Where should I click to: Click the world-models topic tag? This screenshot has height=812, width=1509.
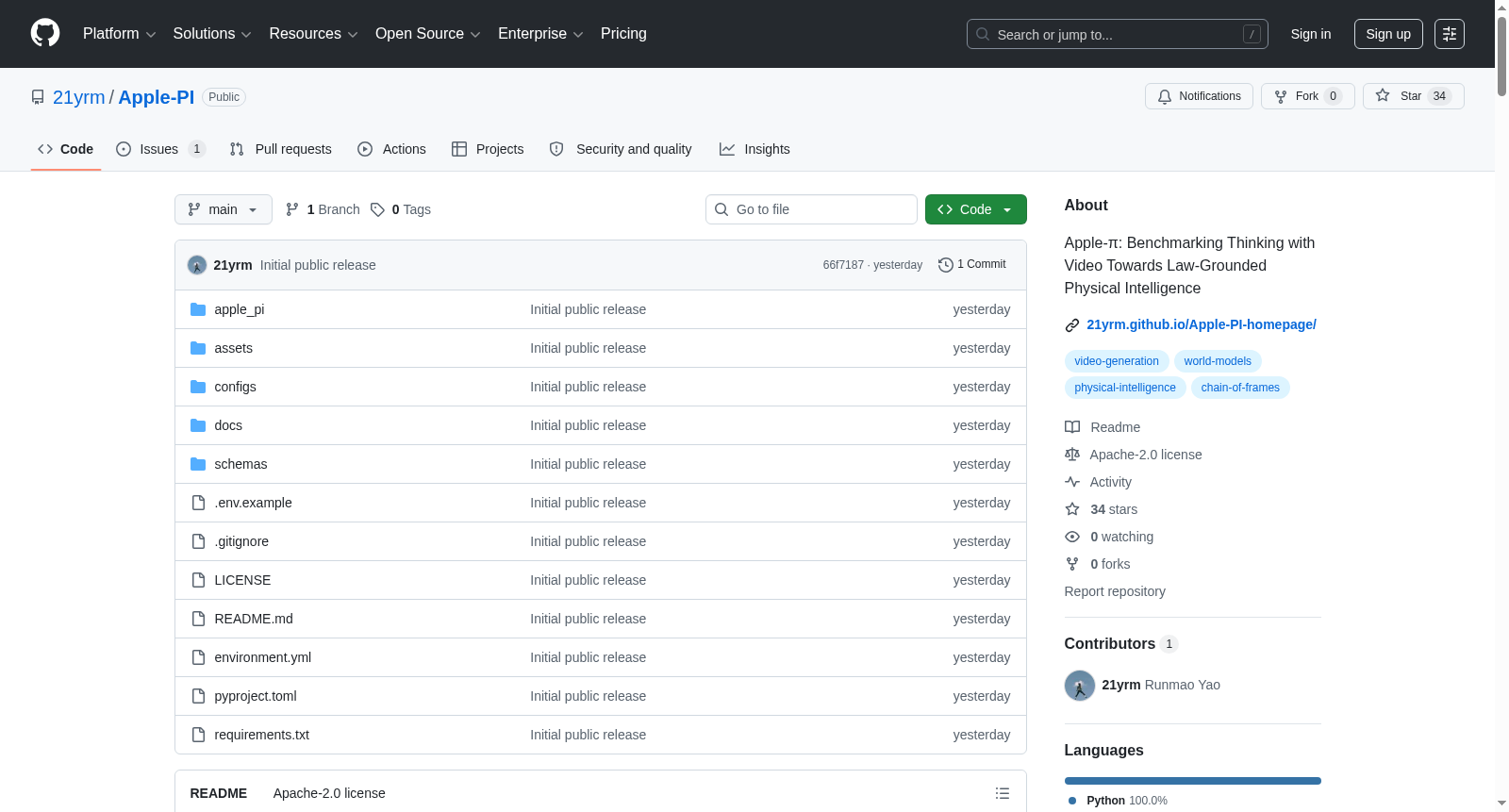tap(1218, 361)
